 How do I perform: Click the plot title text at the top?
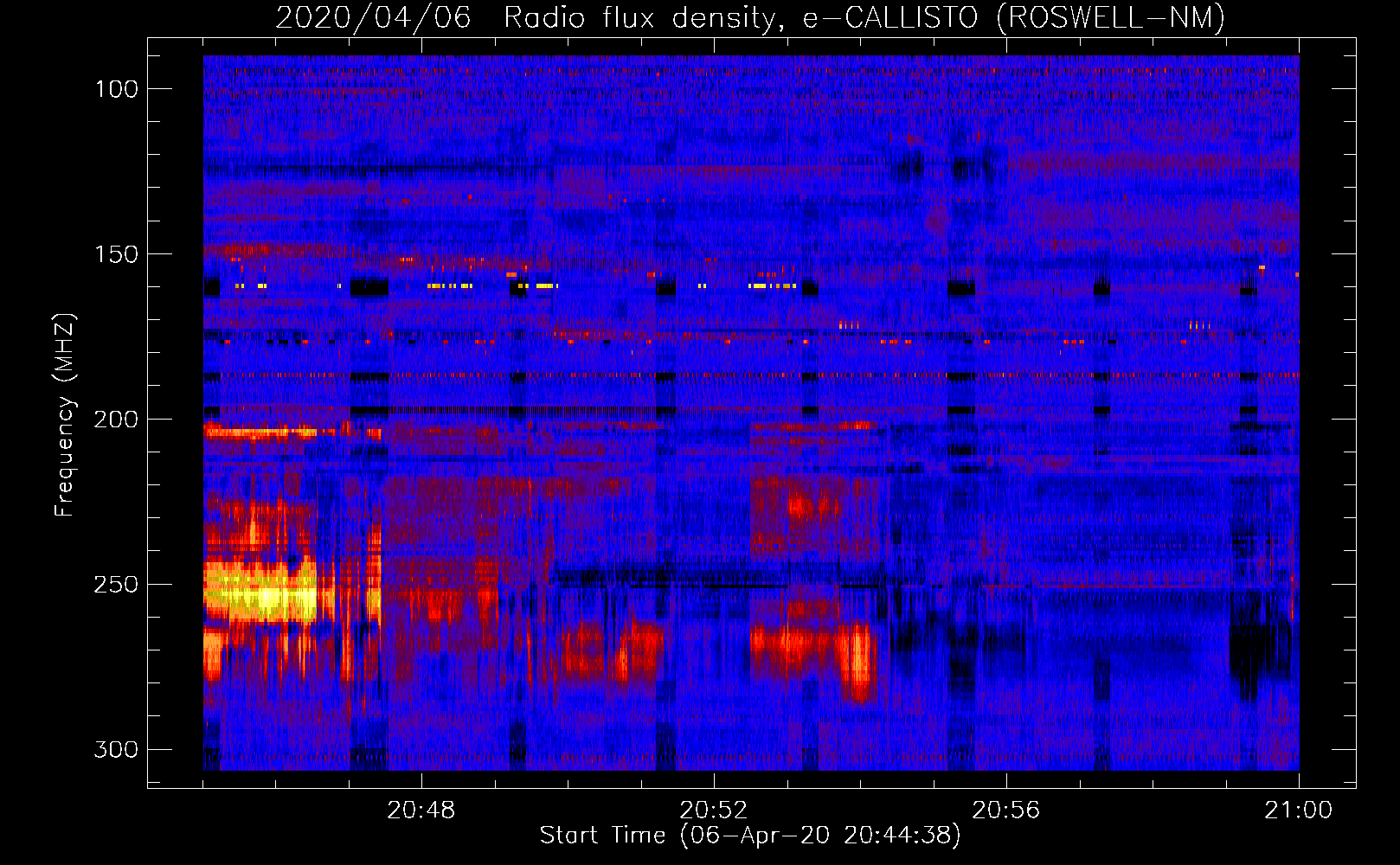(x=750, y=17)
